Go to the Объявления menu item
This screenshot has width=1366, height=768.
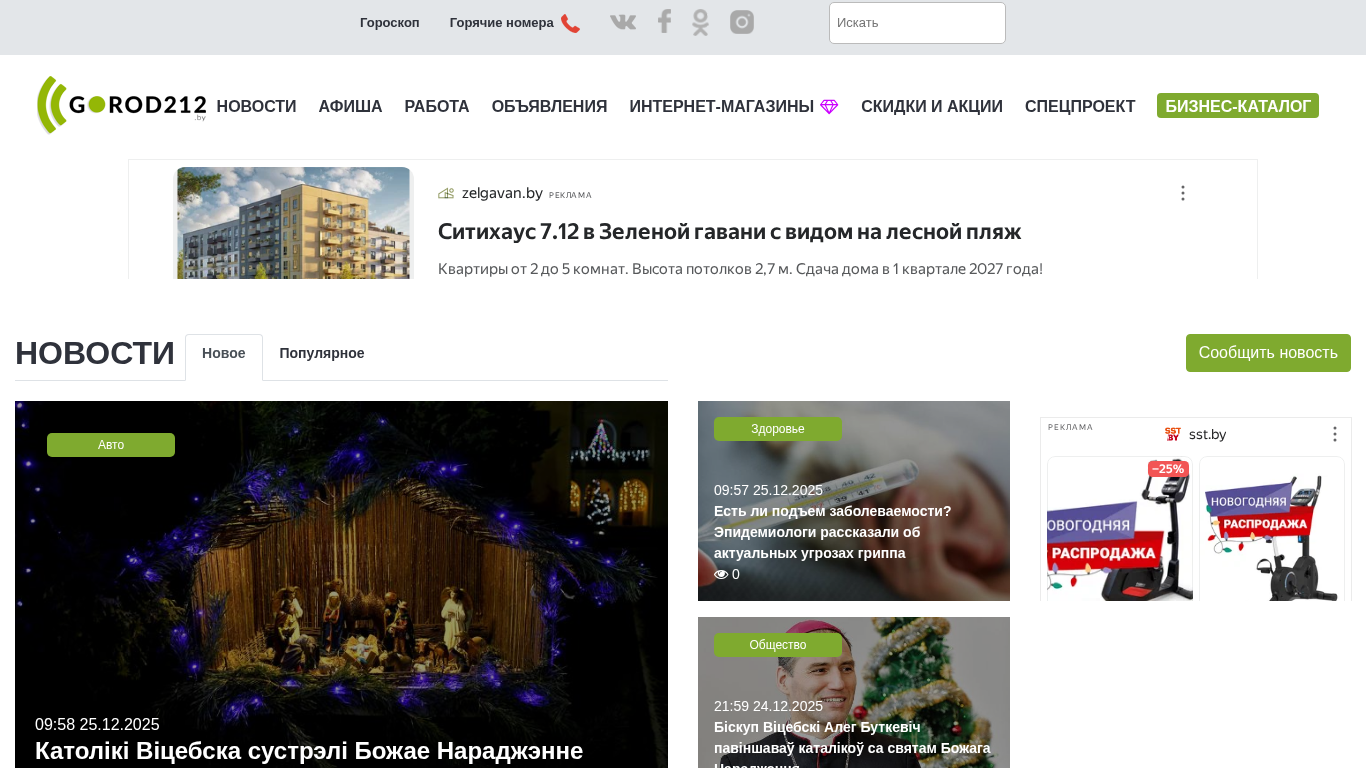[x=549, y=107]
